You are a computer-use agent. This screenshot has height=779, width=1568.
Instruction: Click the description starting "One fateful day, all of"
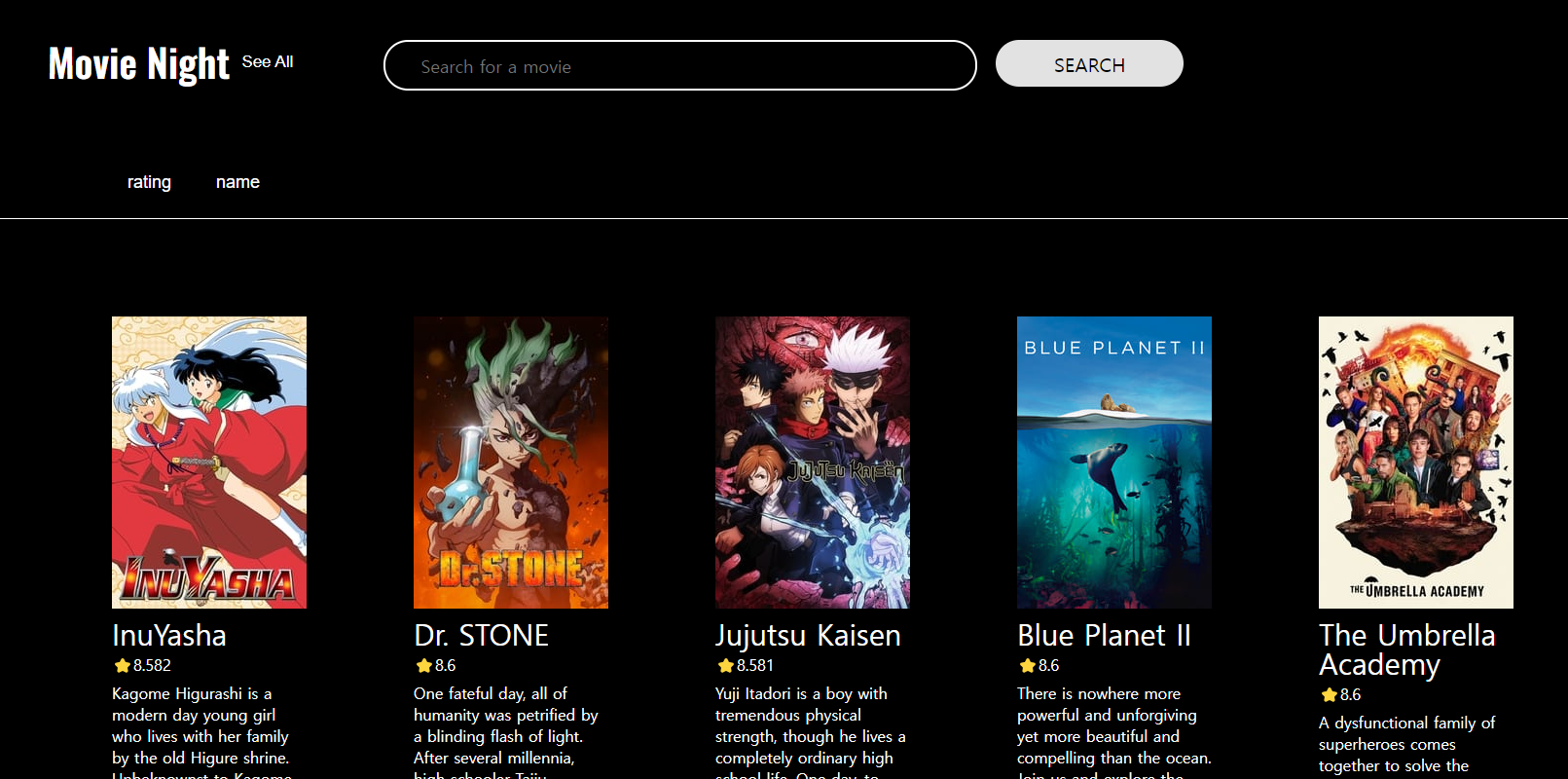(x=506, y=731)
